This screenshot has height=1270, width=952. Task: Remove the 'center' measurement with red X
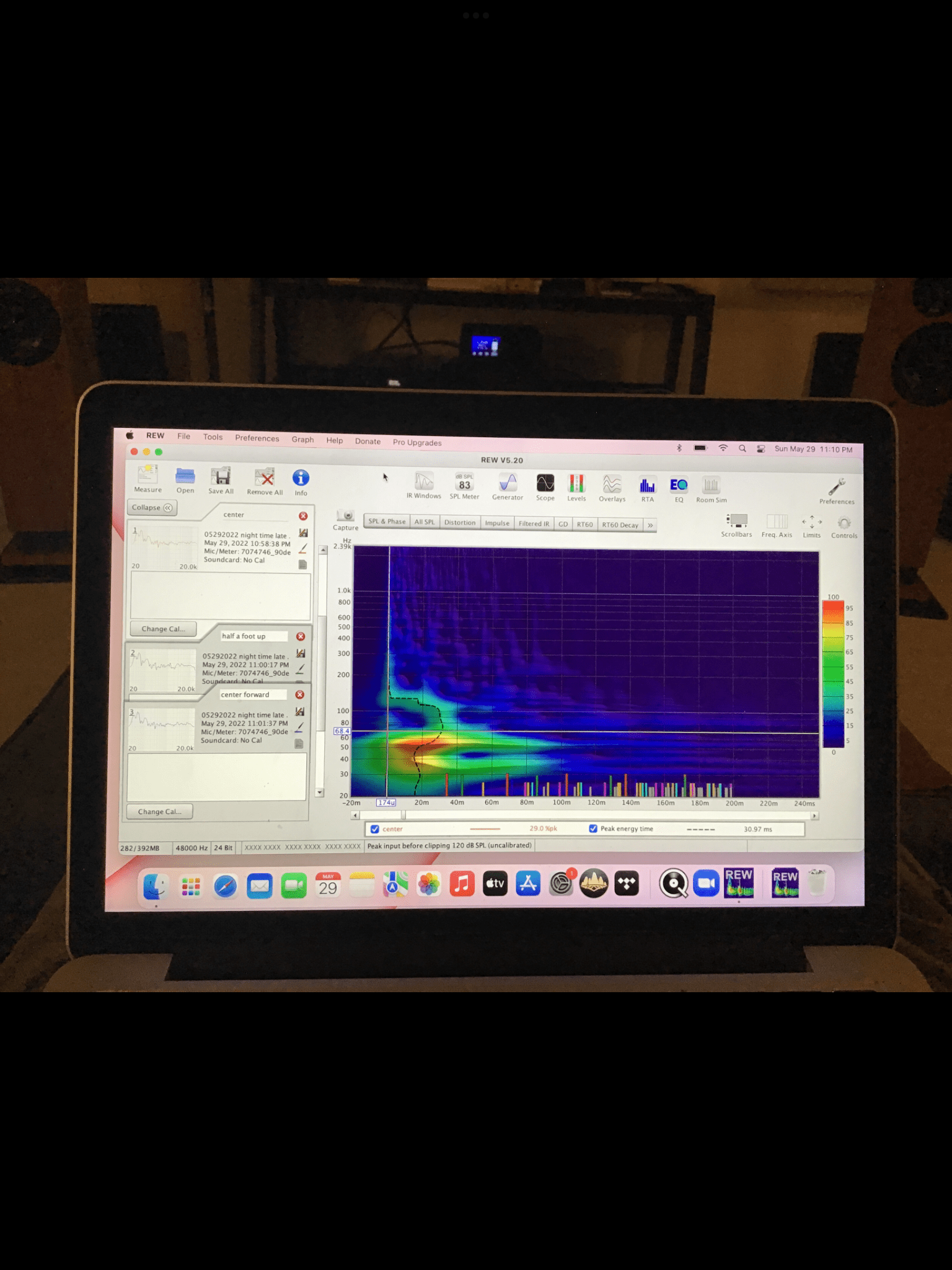(x=303, y=516)
